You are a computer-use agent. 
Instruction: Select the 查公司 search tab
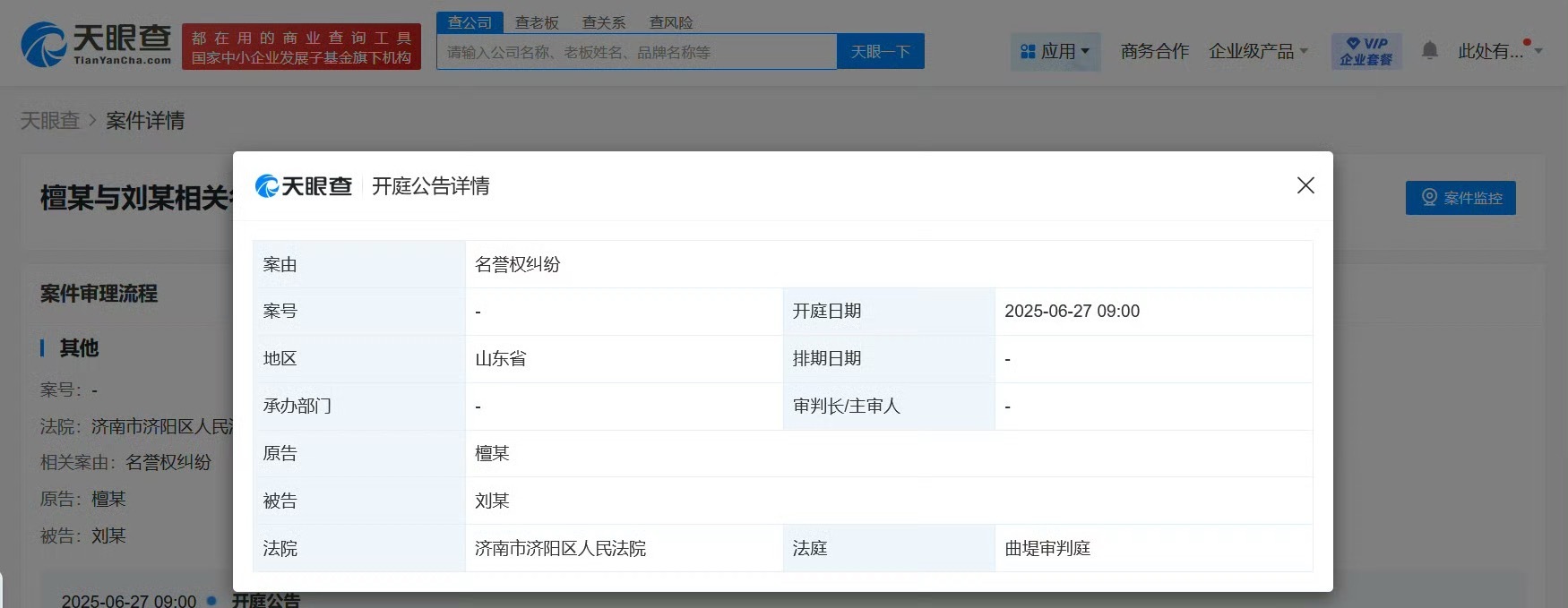[x=470, y=22]
